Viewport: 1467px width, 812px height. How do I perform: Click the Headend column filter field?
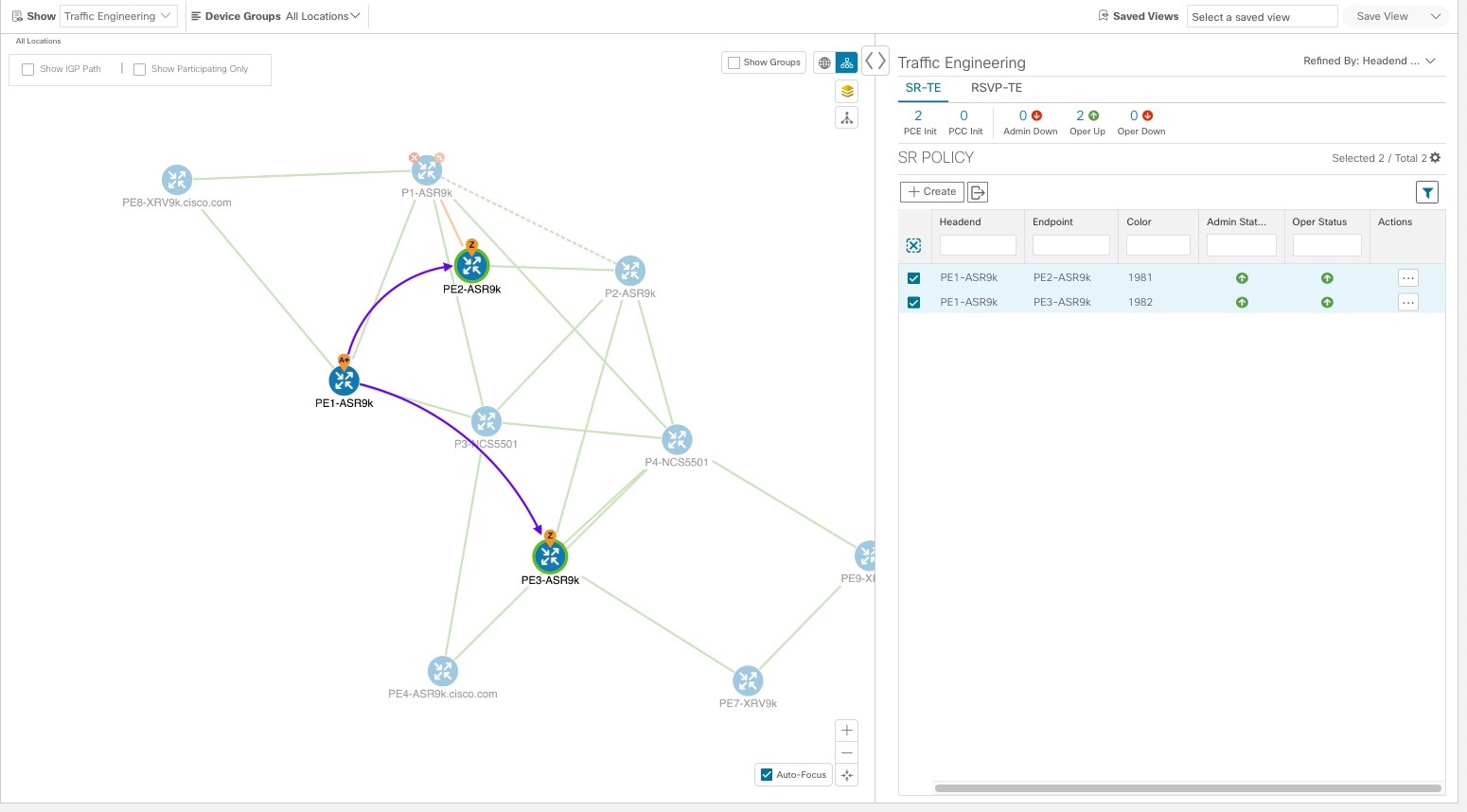coord(978,245)
